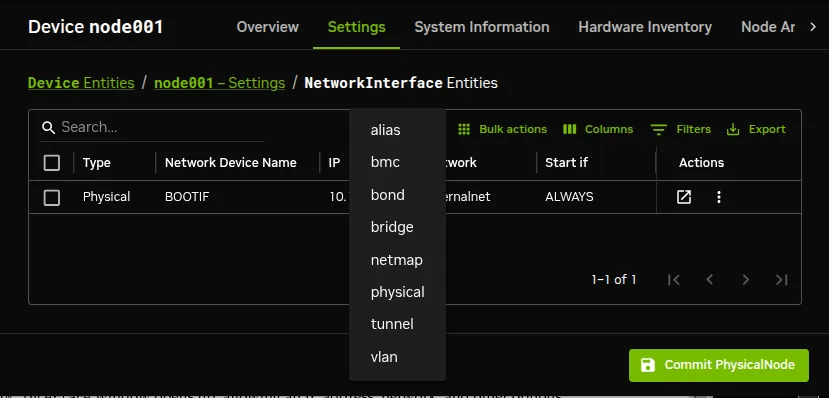The height and width of the screenshot is (398, 829).
Task: Open the Columns chooser
Action: tap(598, 129)
